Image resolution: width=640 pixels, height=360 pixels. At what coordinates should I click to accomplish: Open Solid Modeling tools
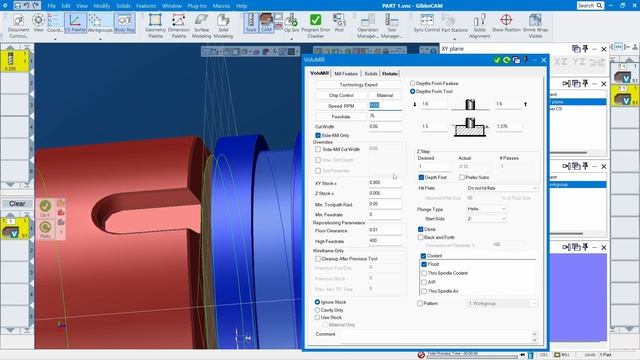223,25
